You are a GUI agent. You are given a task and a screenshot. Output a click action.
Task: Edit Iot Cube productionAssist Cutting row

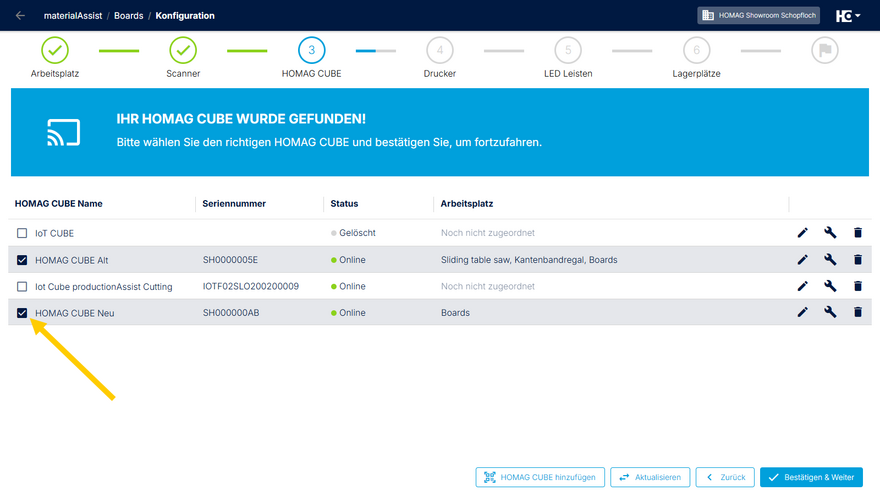pos(803,286)
